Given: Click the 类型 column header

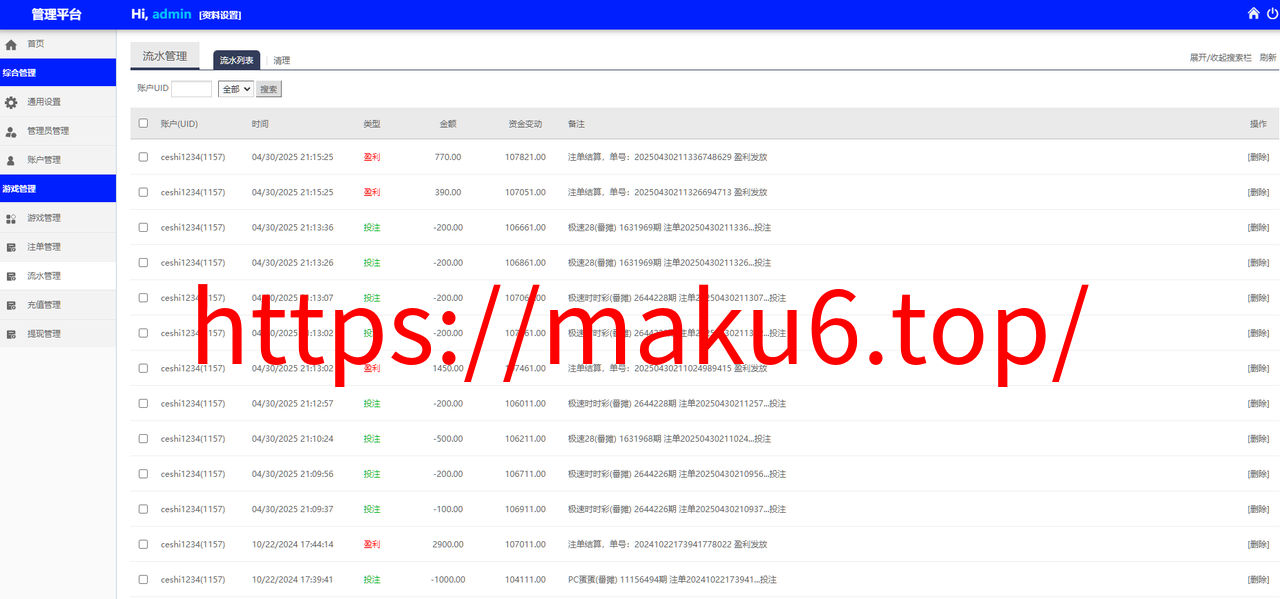Looking at the screenshot, I should coord(372,124).
